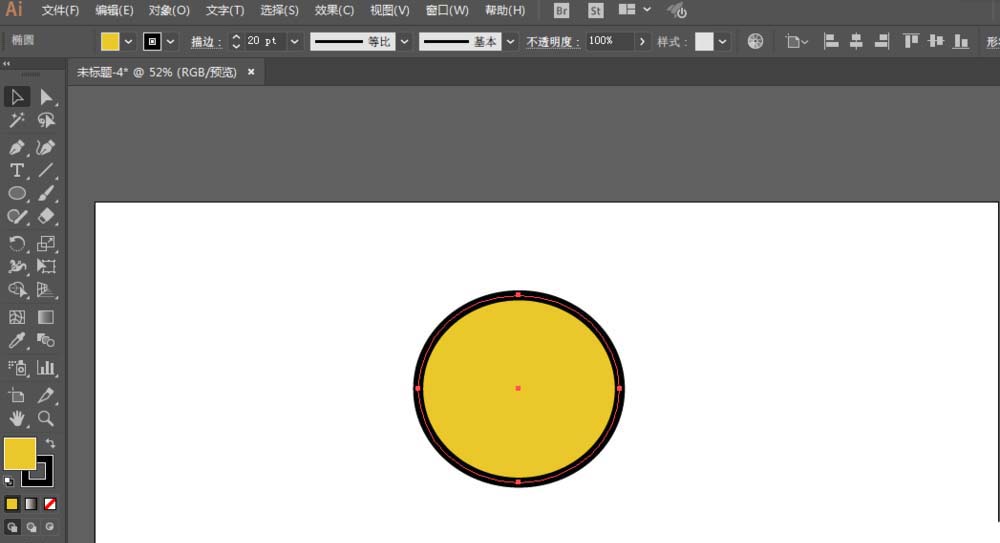The height and width of the screenshot is (543, 1000).
Task: Click the 不透明度 opacity label
Action: coord(552,41)
